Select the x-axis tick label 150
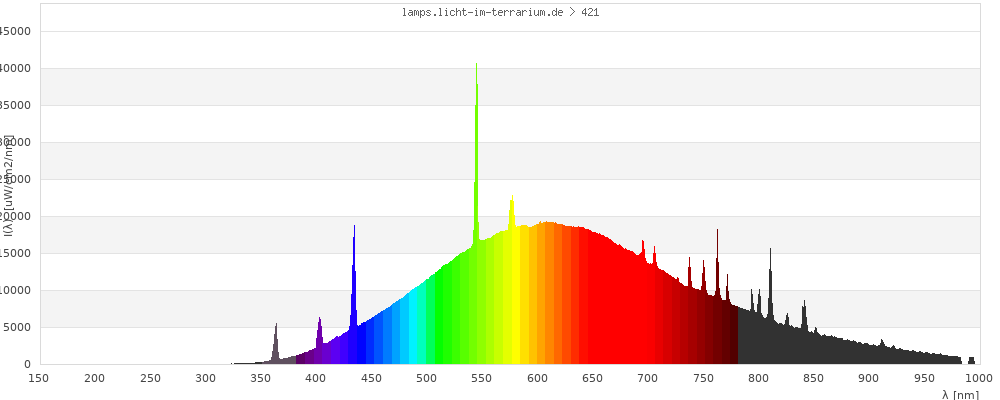Image resolution: width=1000 pixels, height=400 pixels. point(39,378)
